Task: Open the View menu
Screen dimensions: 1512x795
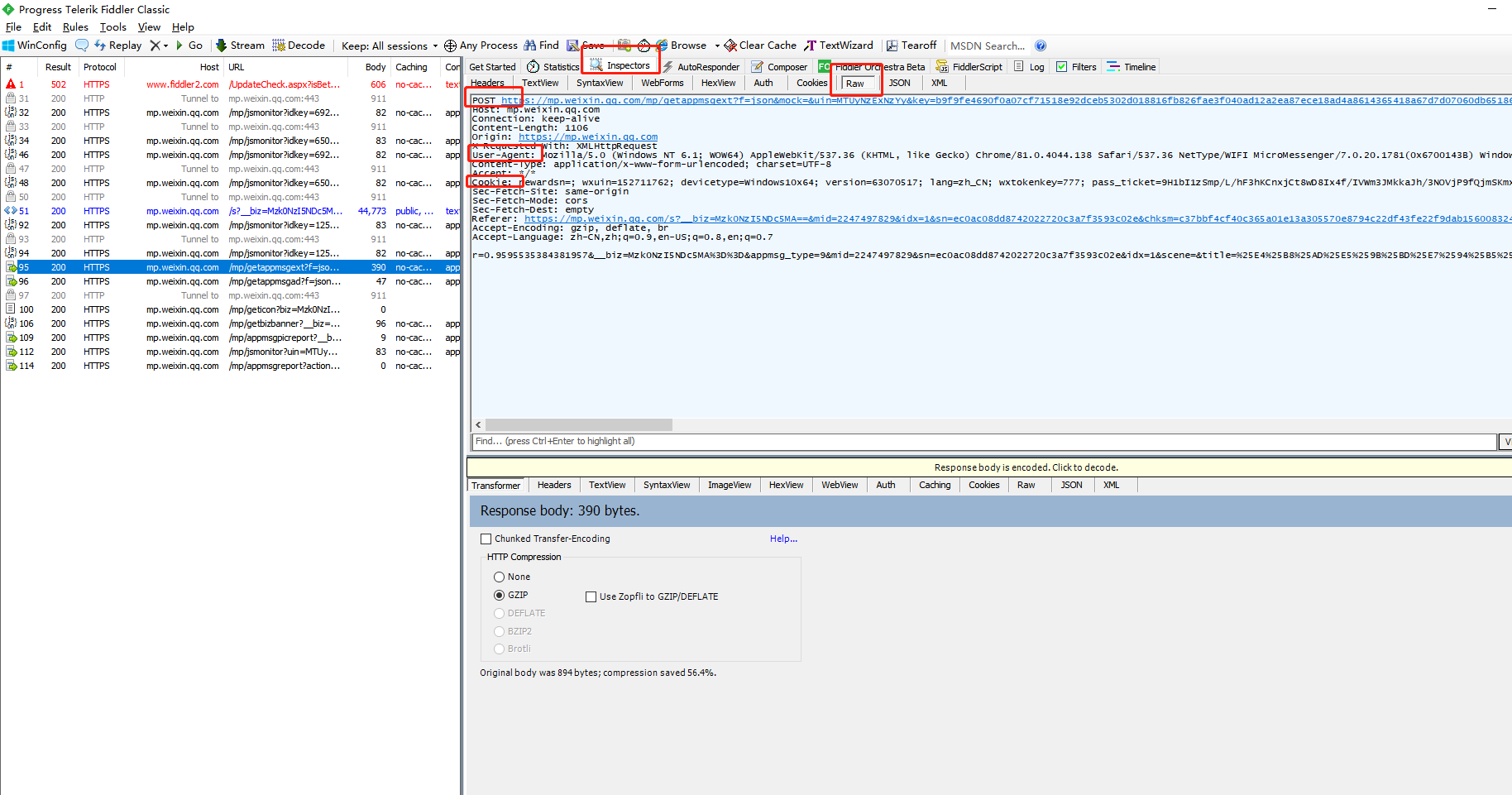Action: [x=149, y=27]
